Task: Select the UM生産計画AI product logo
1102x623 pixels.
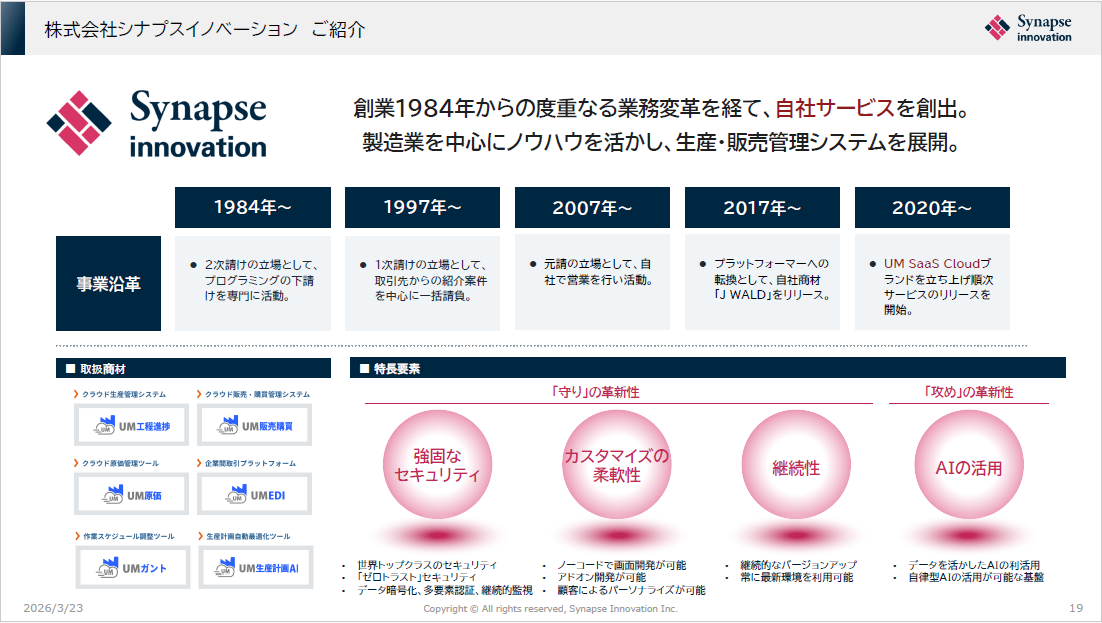Action: [x=254, y=568]
